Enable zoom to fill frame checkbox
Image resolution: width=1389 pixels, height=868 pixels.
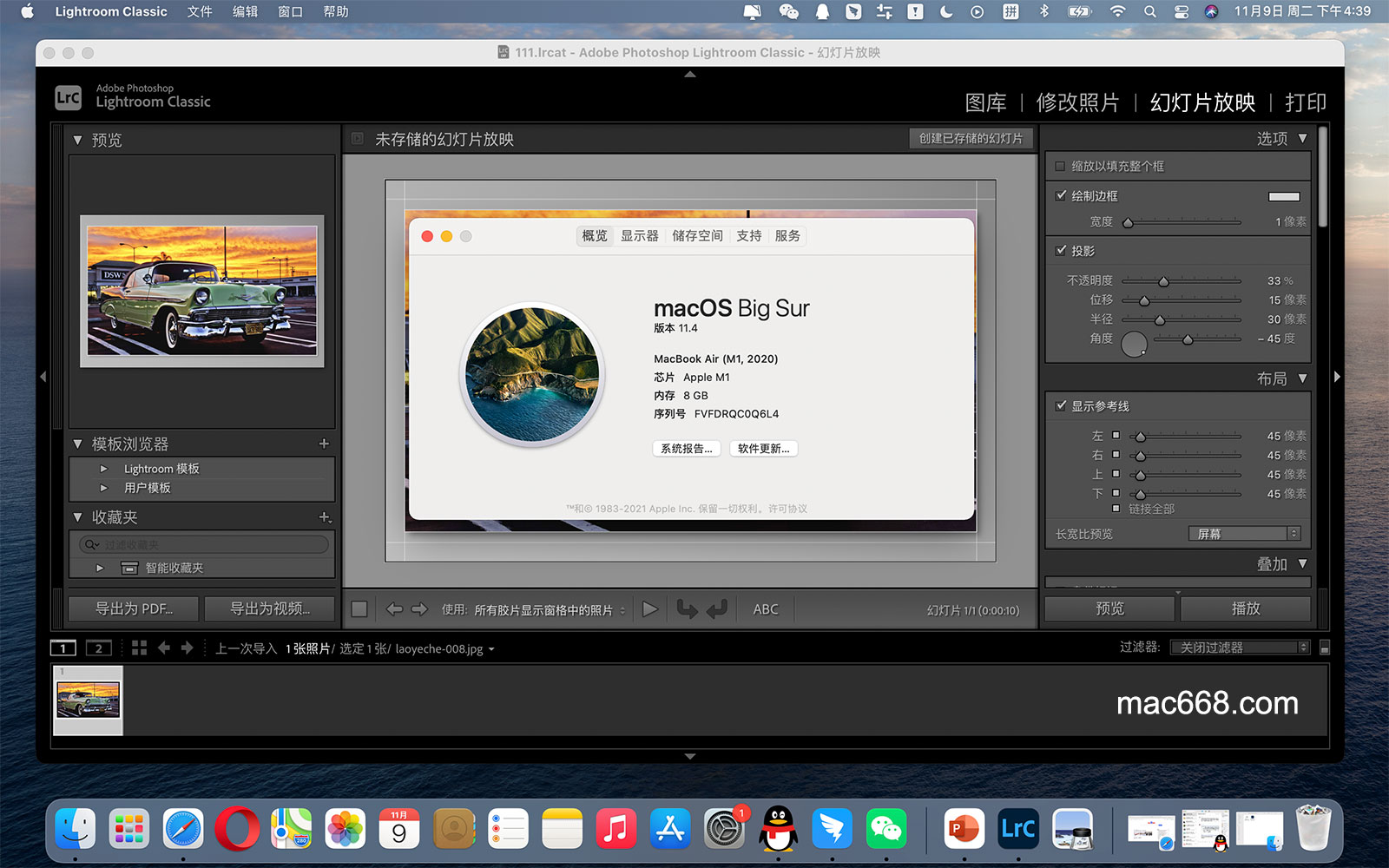coord(1060,166)
